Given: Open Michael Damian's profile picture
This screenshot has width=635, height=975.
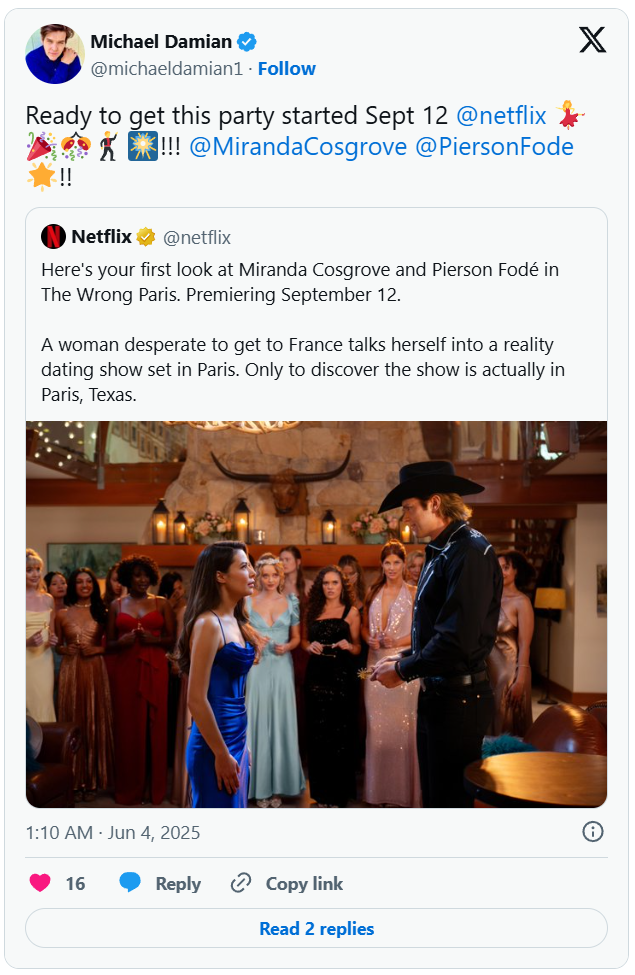Looking at the screenshot, I should pyautogui.click(x=54, y=54).
